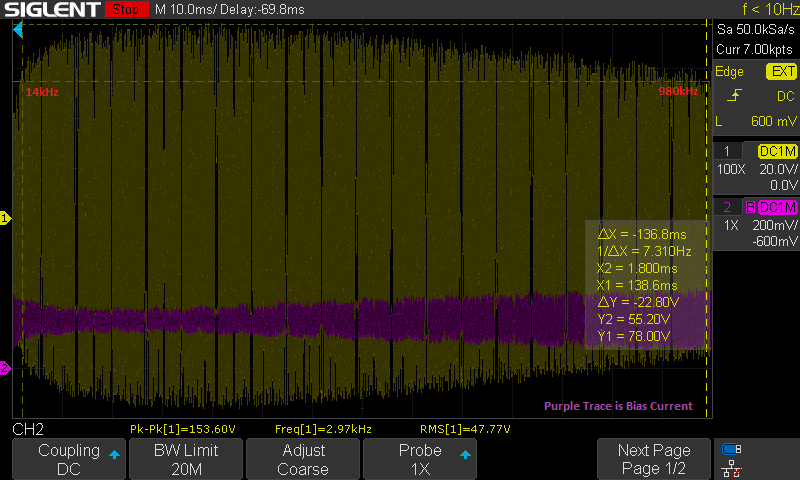Open the Coupling DC dropdown
Image resolution: width=800 pixels, height=480 pixels.
(69, 459)
